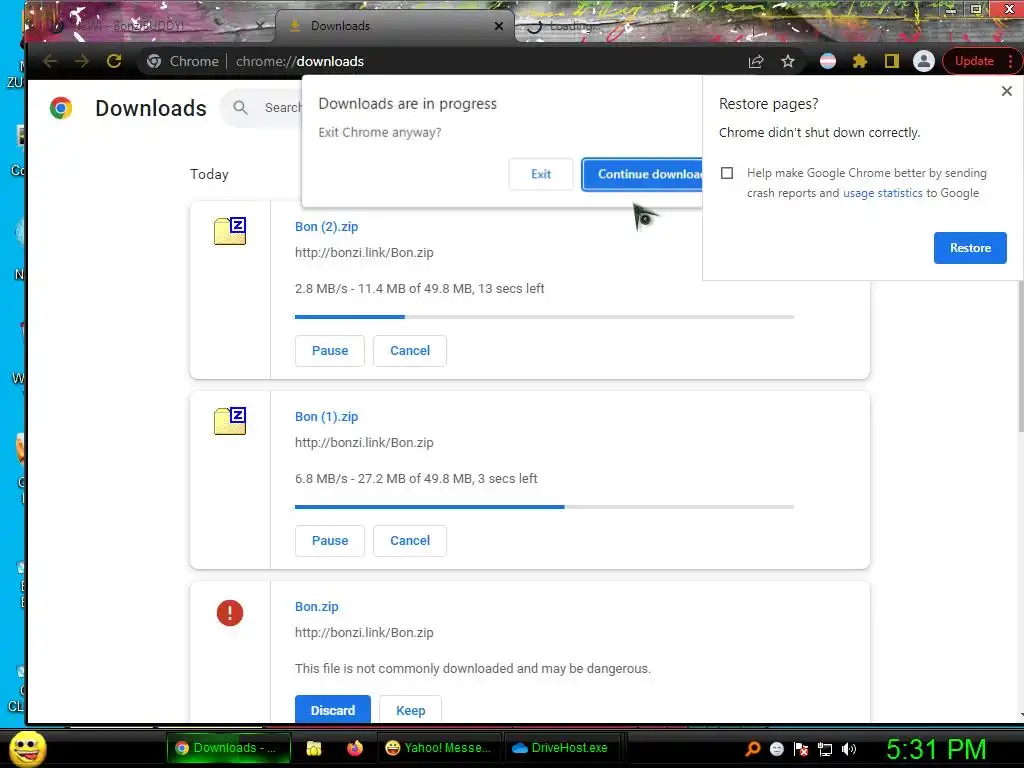Click the orange magnifier tray icon

(x=752, y=748)
